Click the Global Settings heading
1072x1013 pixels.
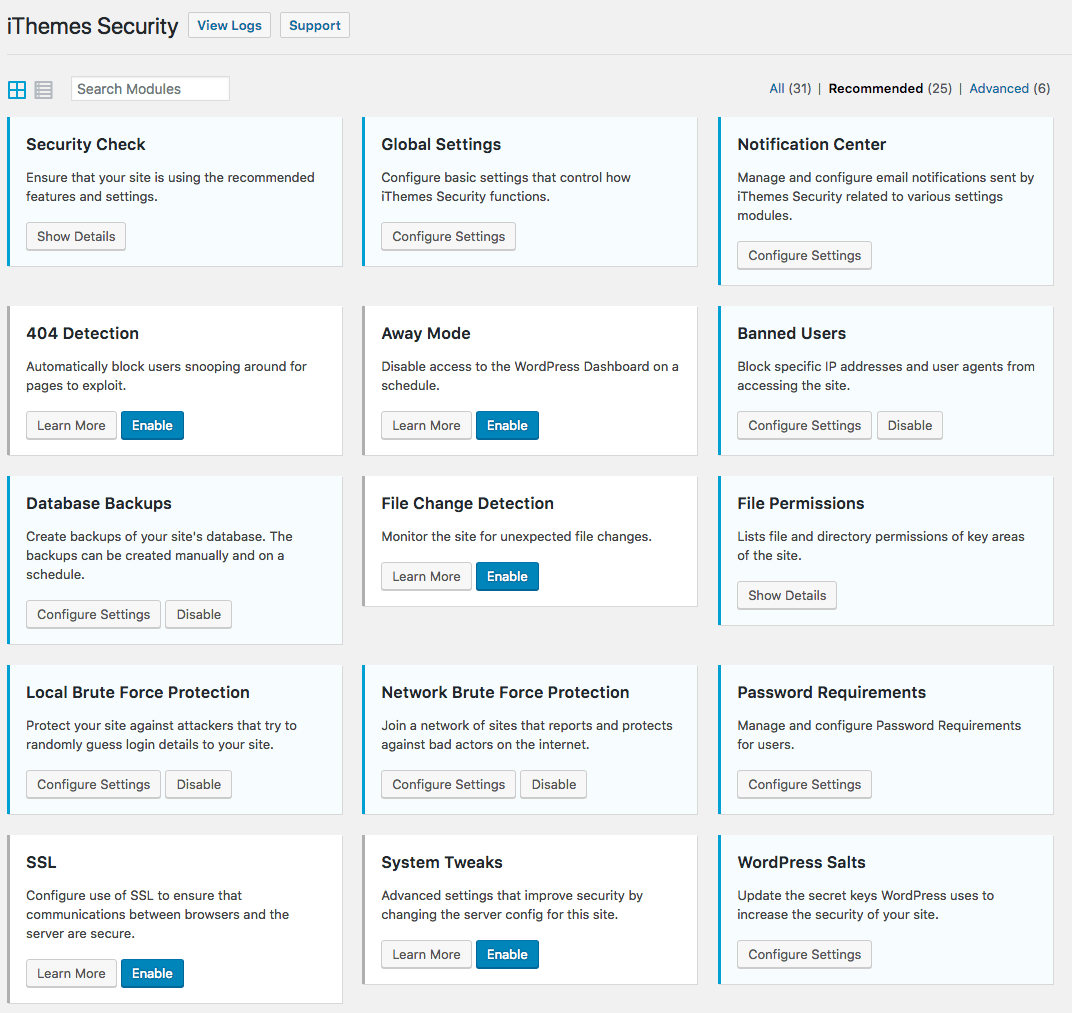(441, 145)
